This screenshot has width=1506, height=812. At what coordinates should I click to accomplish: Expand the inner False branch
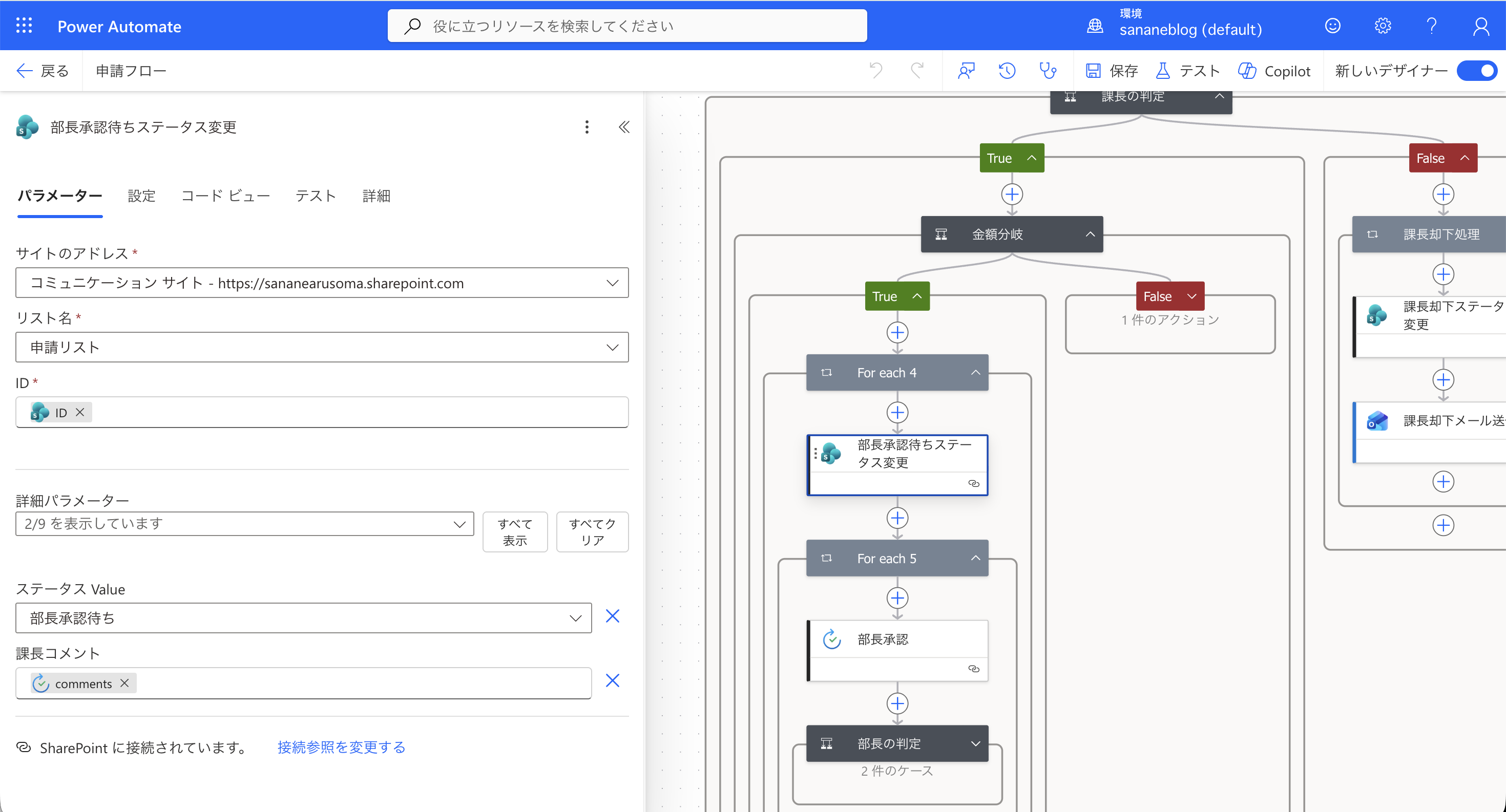pos(1192,296)
